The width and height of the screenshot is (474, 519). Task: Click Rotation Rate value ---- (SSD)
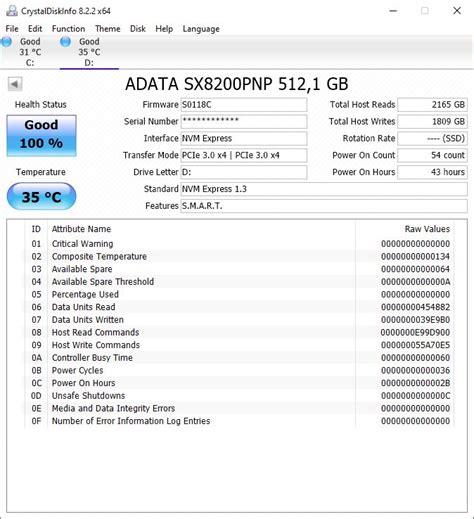click(x=432, y=138)
